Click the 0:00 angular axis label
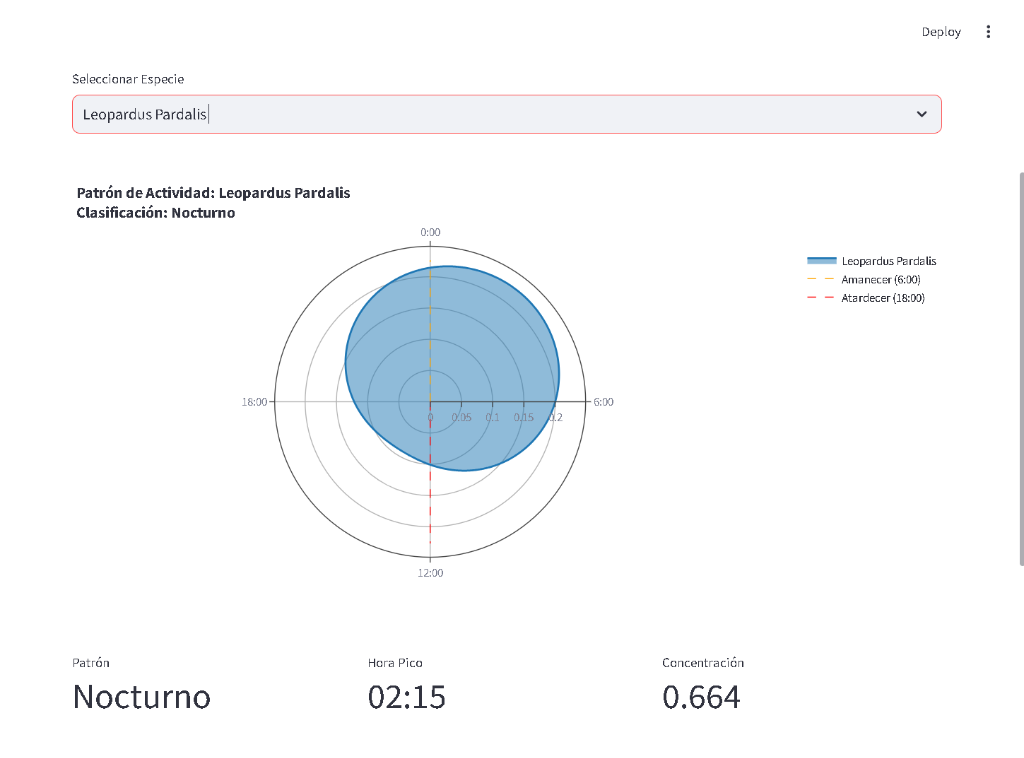This screenshot has height=758, width=1024. pyautogui.click(x=430, y=232)
